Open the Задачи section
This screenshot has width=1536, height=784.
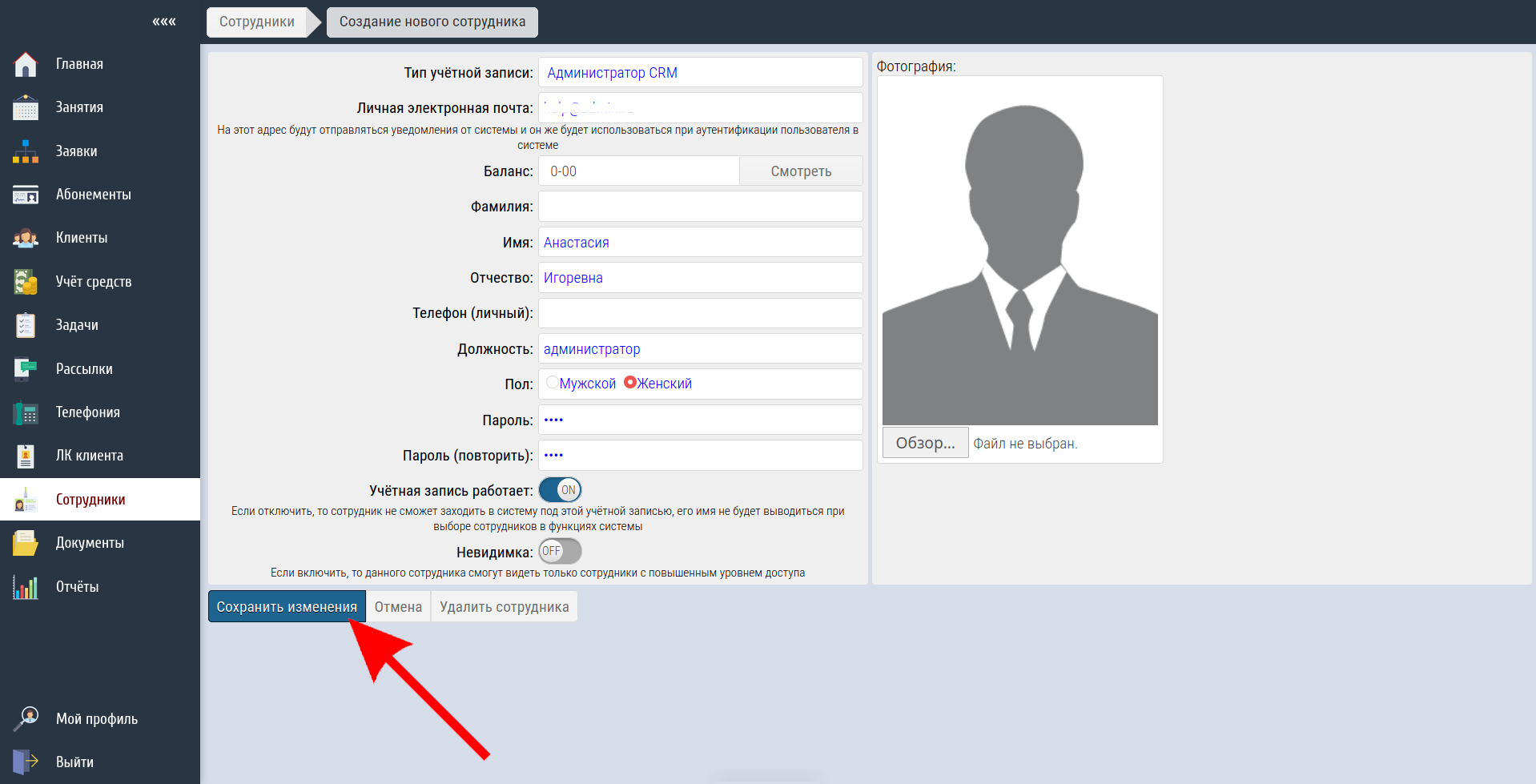pyautogui.click(x=77, y=325)
